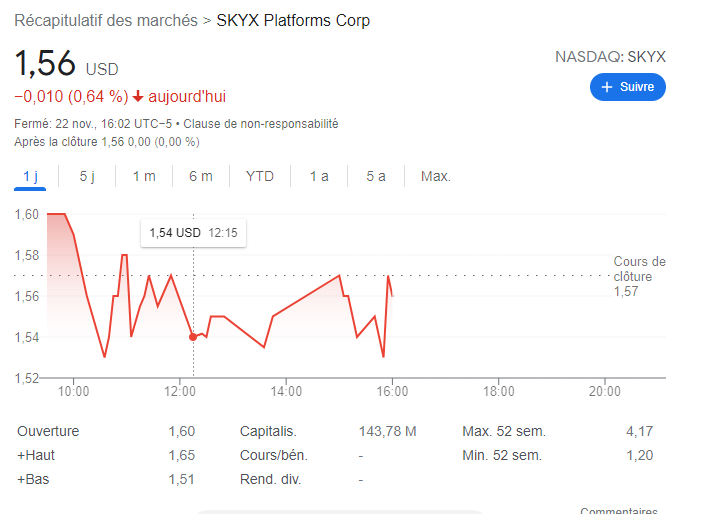Viewport: 711px width, 514px height.
Task: Open Récapitulatif des marchés breadcrumb link
Action: pyautogui.click(x=105, y=21)
